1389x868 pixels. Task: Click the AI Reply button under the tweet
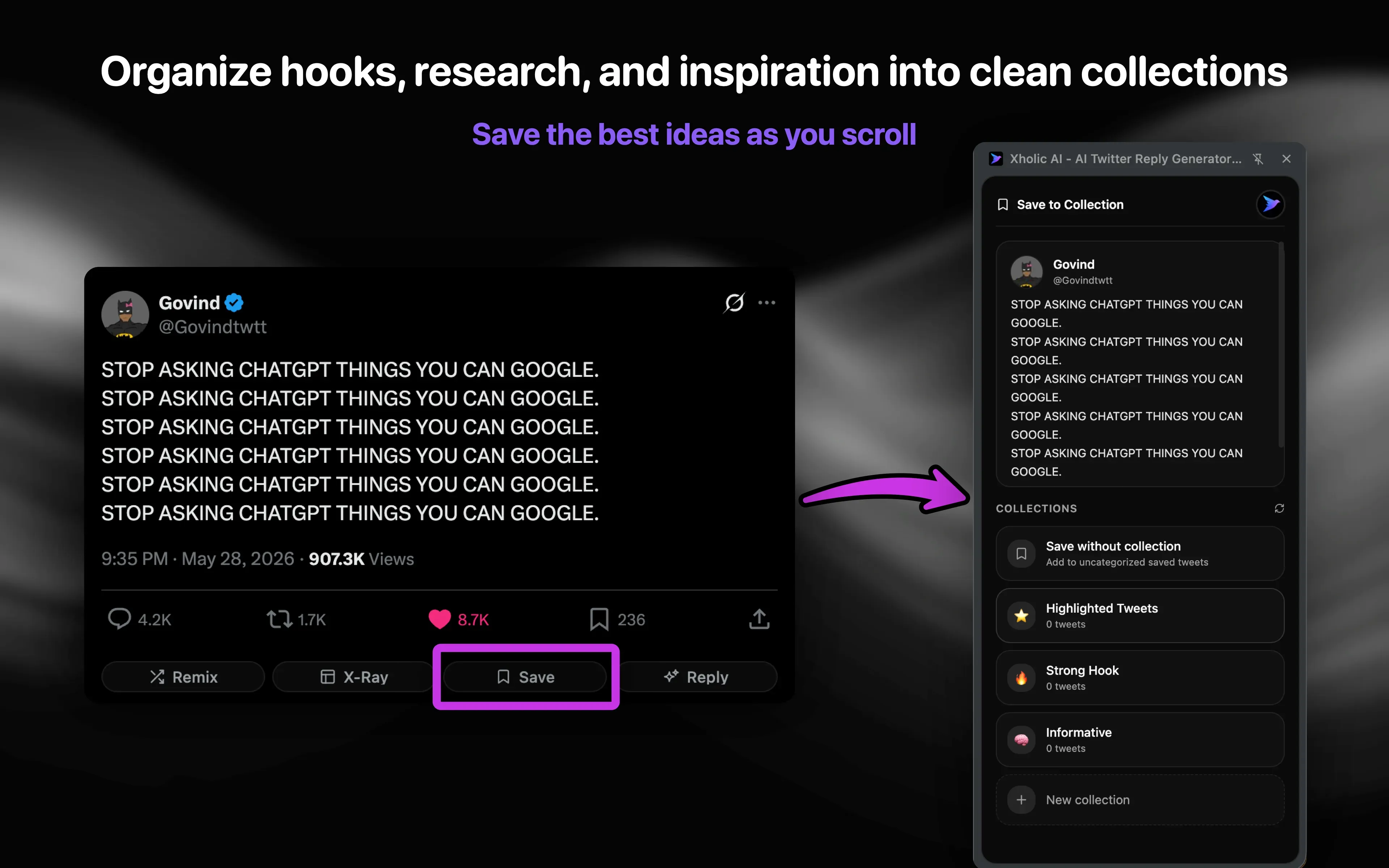pyautogui.click(x=696, y=677)
